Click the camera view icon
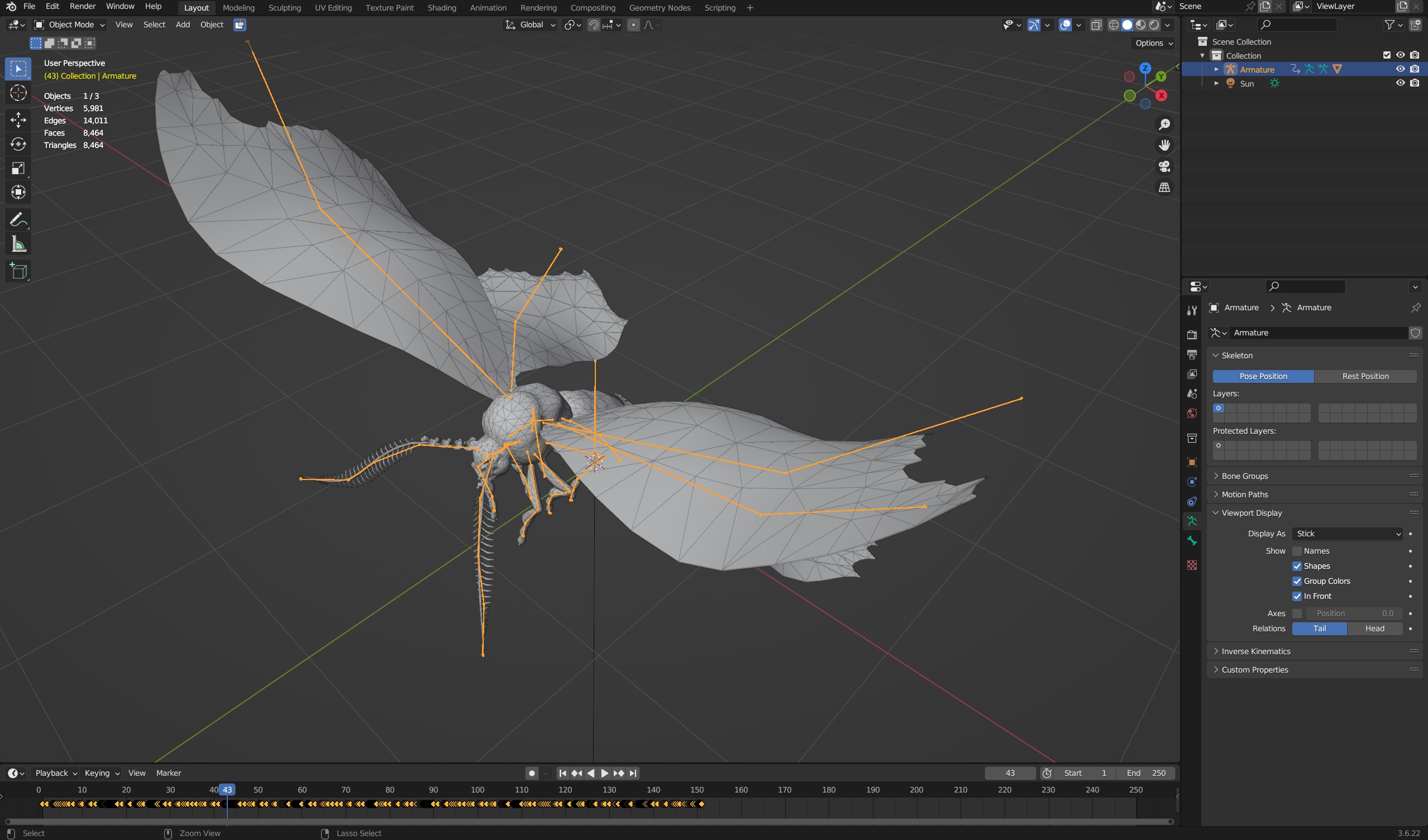Viewport: 1428px width, 840px height. [1164, 166]
